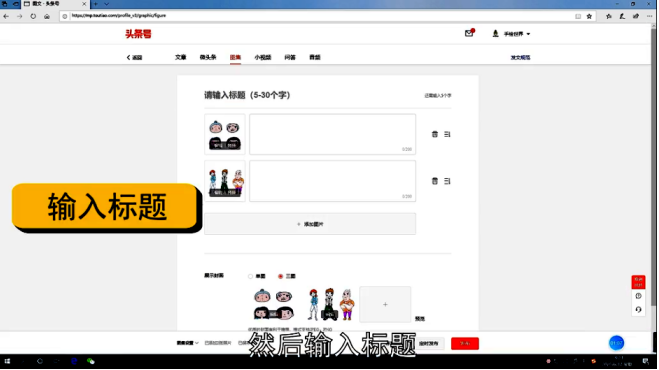Screen dimensions: 659x370
Task: Click the second cover image thumbnail
Action: (x=331, y=304)
